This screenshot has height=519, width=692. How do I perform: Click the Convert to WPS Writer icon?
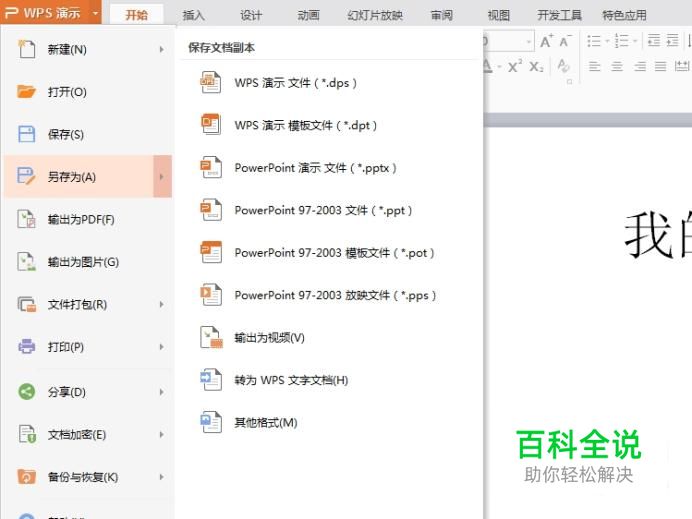tap(211, 380)
